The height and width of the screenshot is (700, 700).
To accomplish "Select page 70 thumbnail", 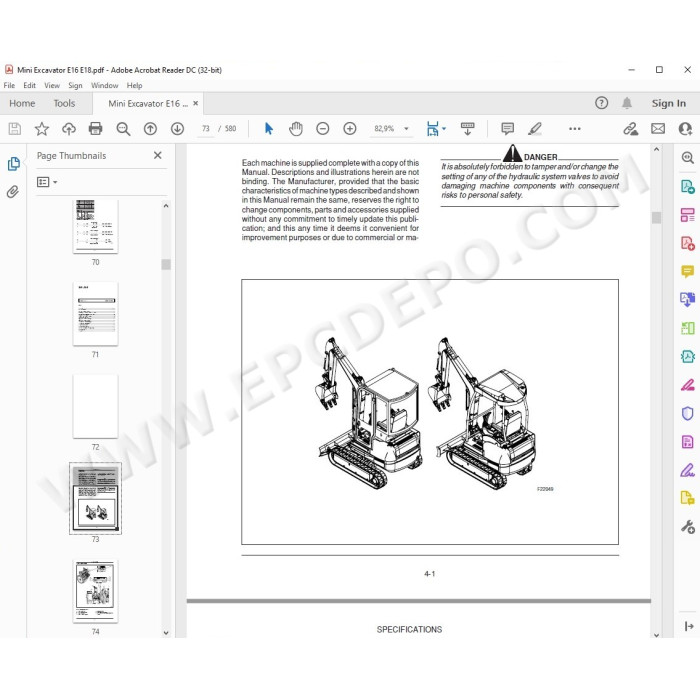I will 96,226.
